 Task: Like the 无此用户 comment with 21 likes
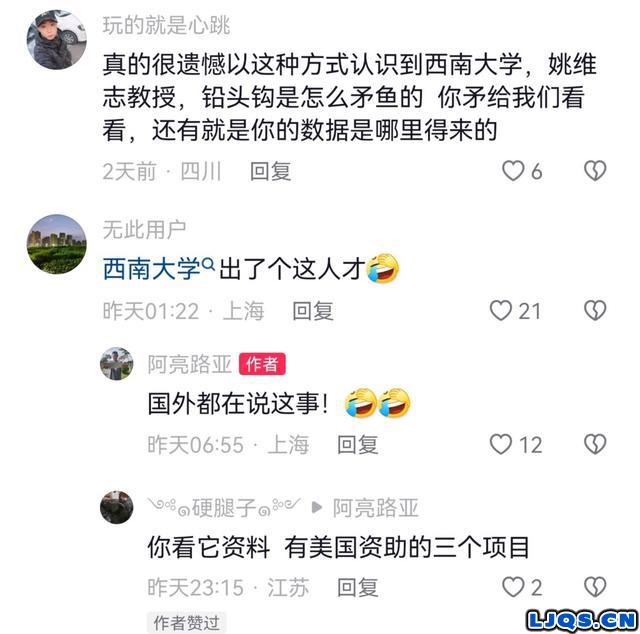[501, 311]
